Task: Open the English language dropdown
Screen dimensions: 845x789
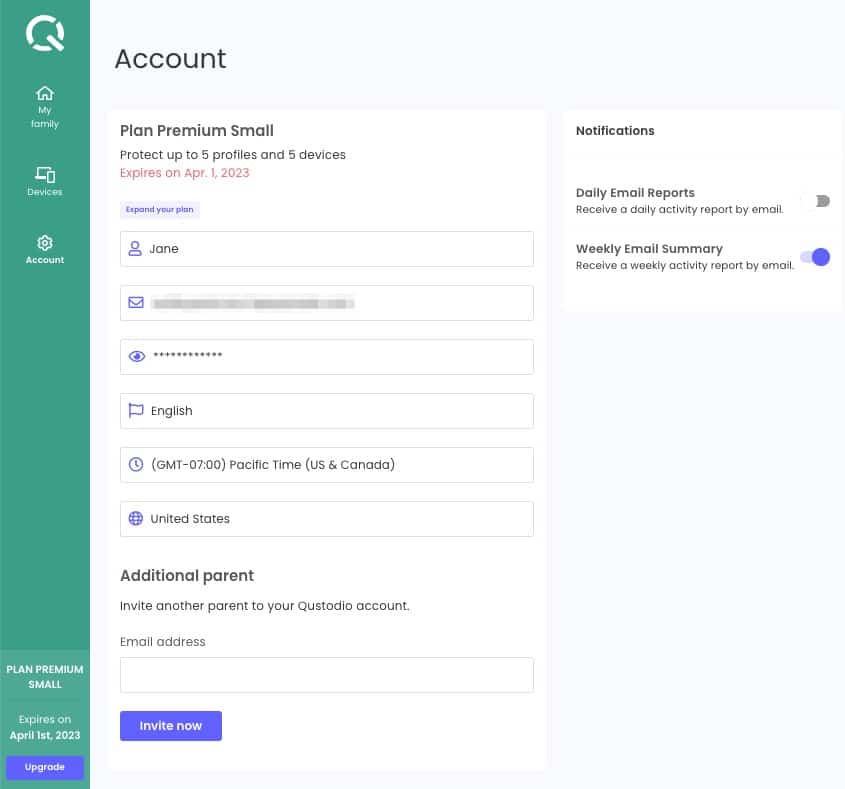Action: [x=327, y=411]
